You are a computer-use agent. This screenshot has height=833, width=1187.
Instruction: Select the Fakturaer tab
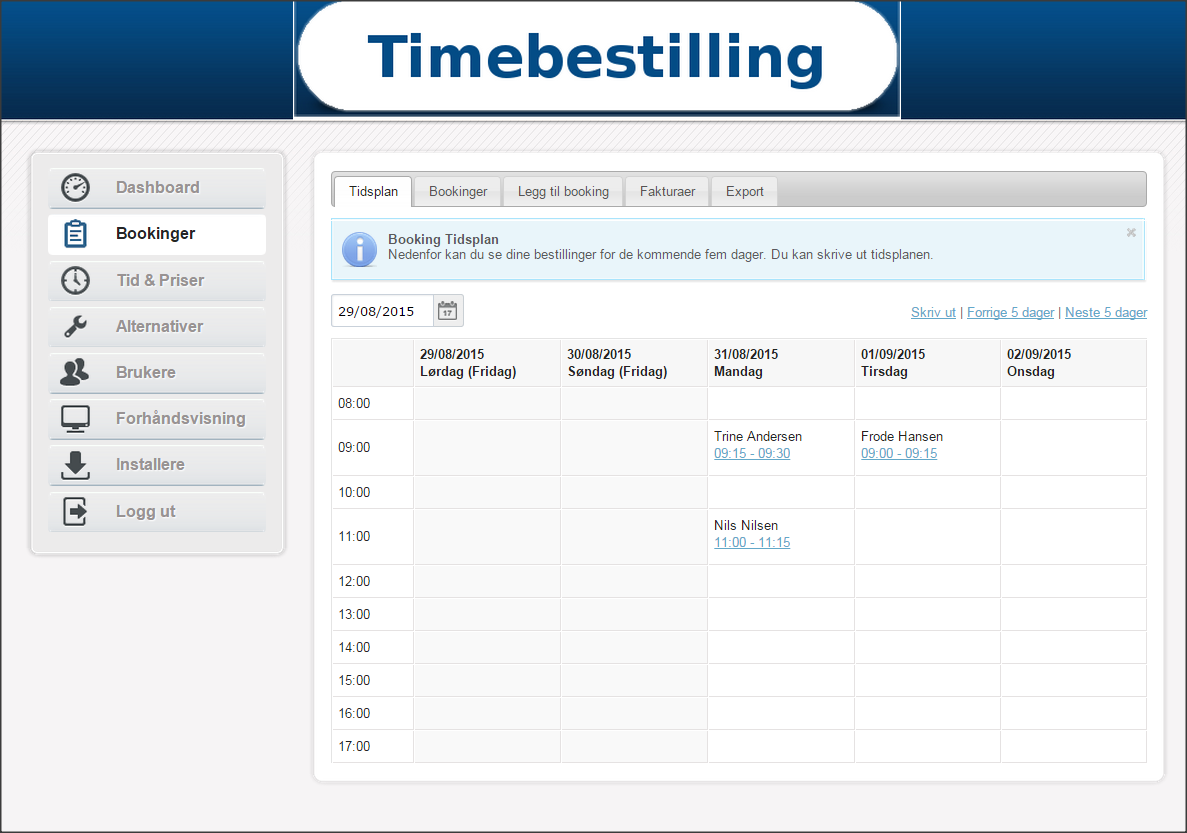(667, 192)
